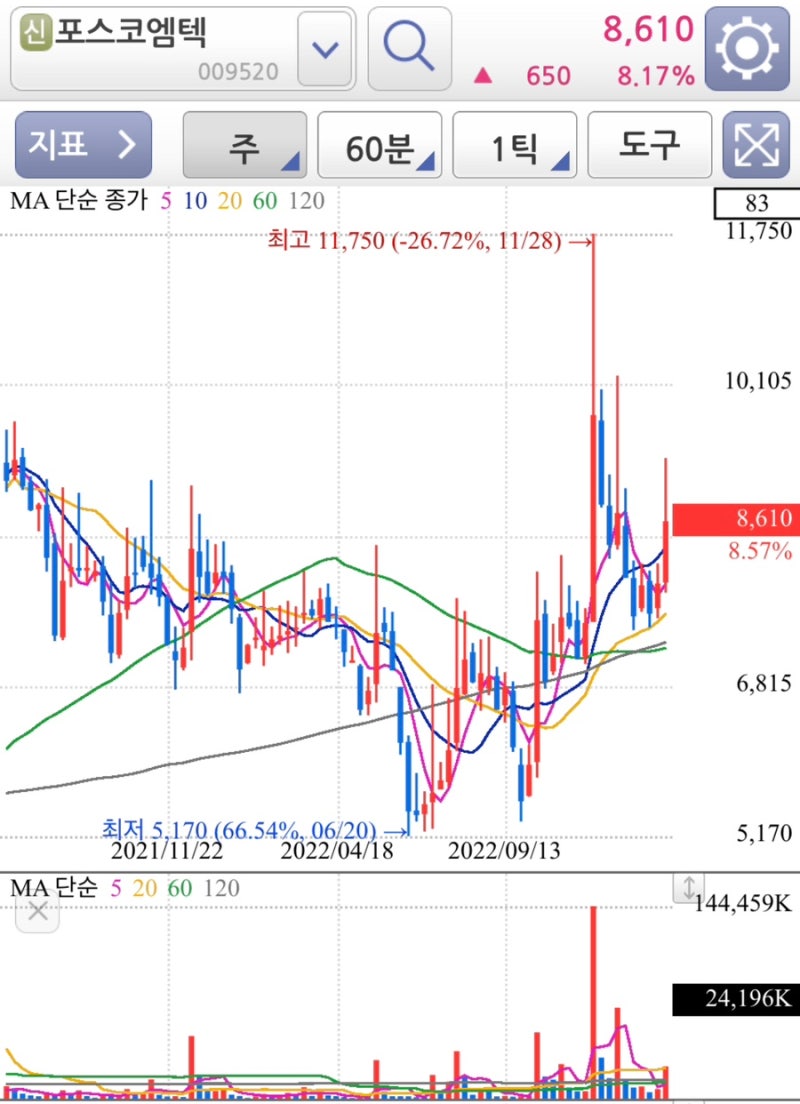800x1104 pixels.
Task: Click the tallest red volume bar
Action: pos(594,1004)
